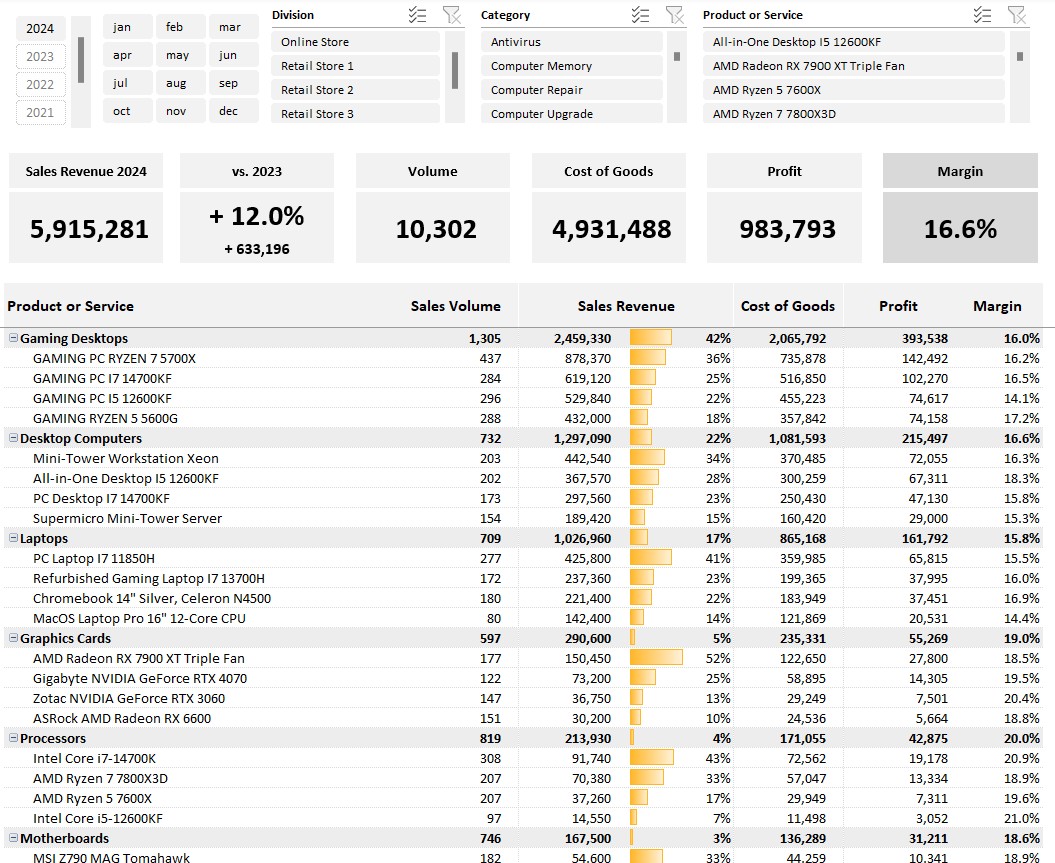Collapse the Gaming Desktops group

14,338
